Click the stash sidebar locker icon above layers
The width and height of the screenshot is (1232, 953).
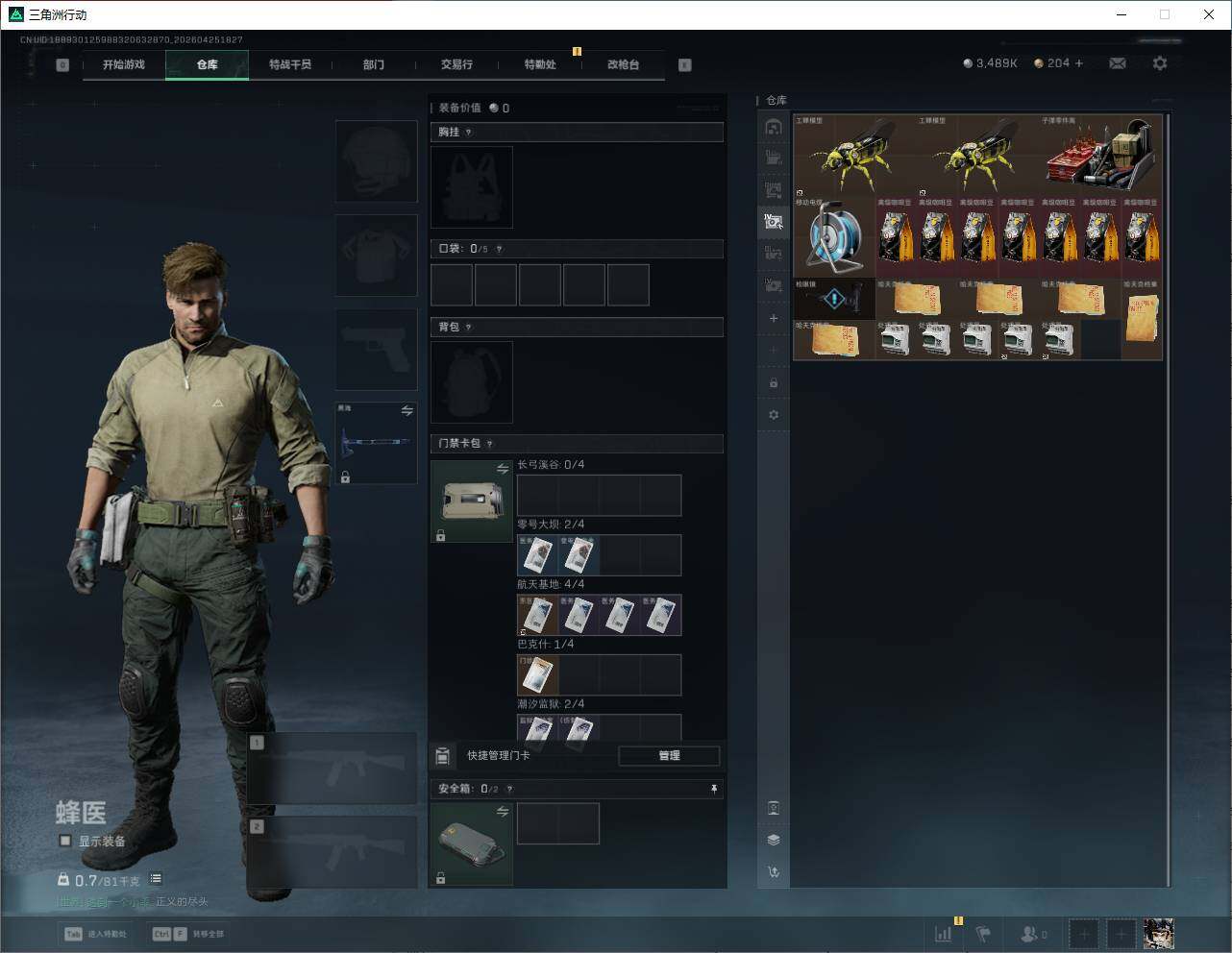click(x=774, y=808)
